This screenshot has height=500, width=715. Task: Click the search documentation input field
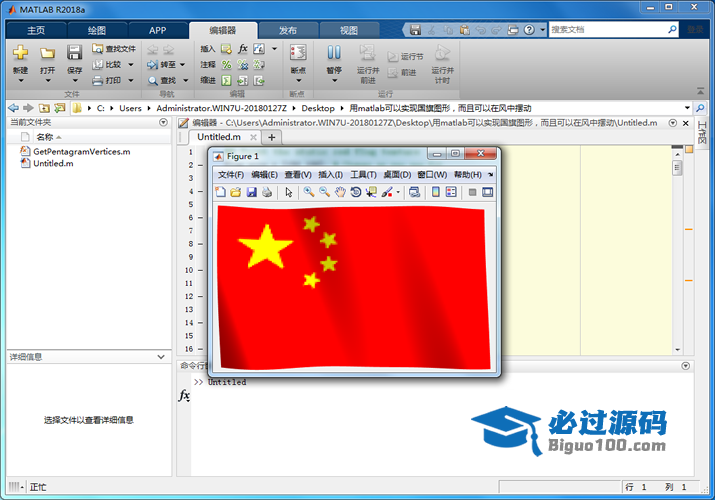pos(606,30)
